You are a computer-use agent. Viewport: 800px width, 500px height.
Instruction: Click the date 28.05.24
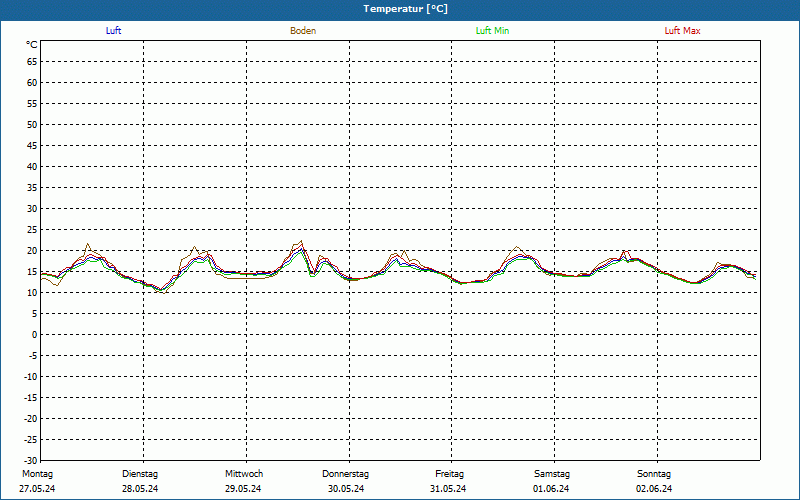click(140, 489)
